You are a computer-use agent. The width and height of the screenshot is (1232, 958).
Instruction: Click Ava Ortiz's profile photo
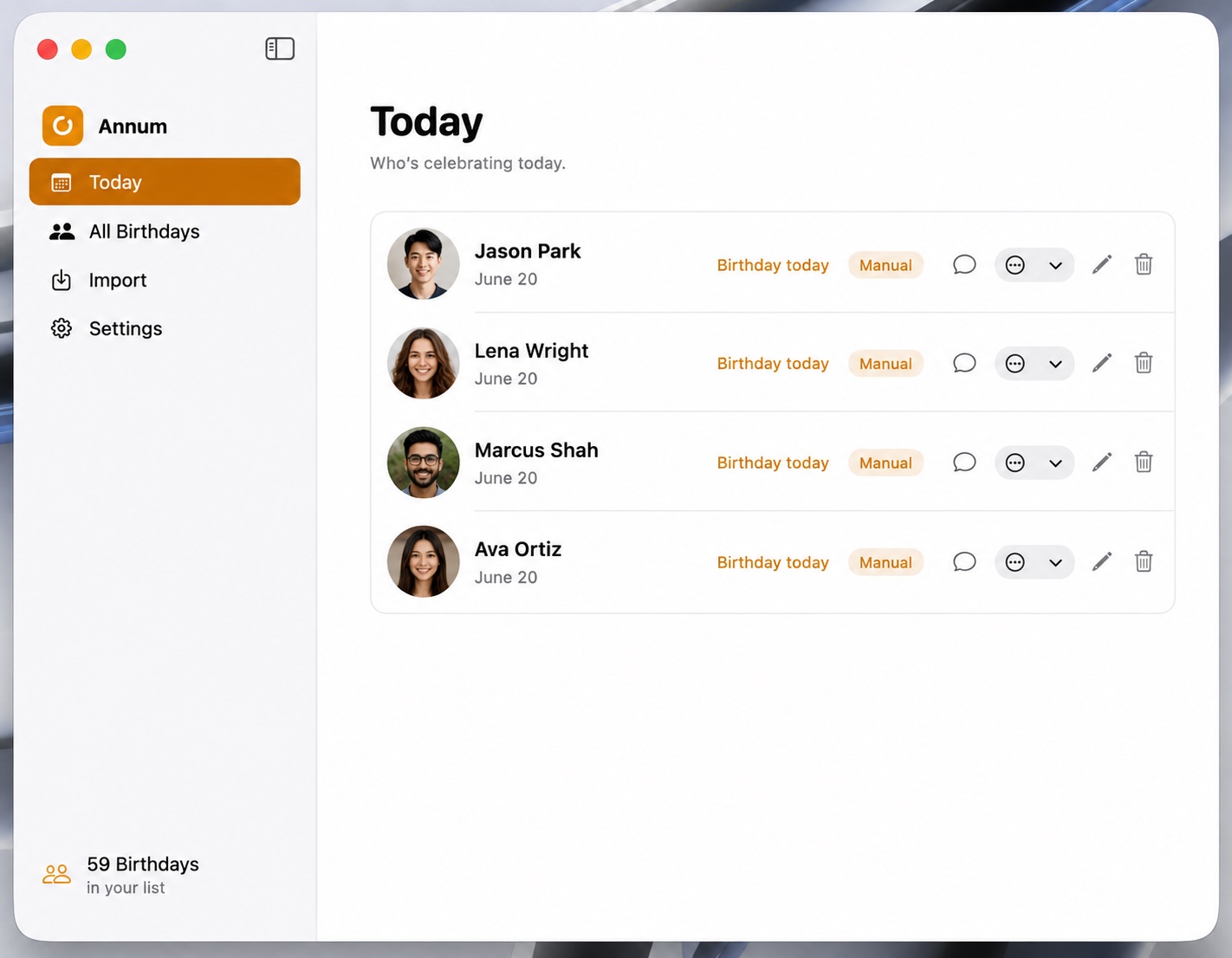423,561
